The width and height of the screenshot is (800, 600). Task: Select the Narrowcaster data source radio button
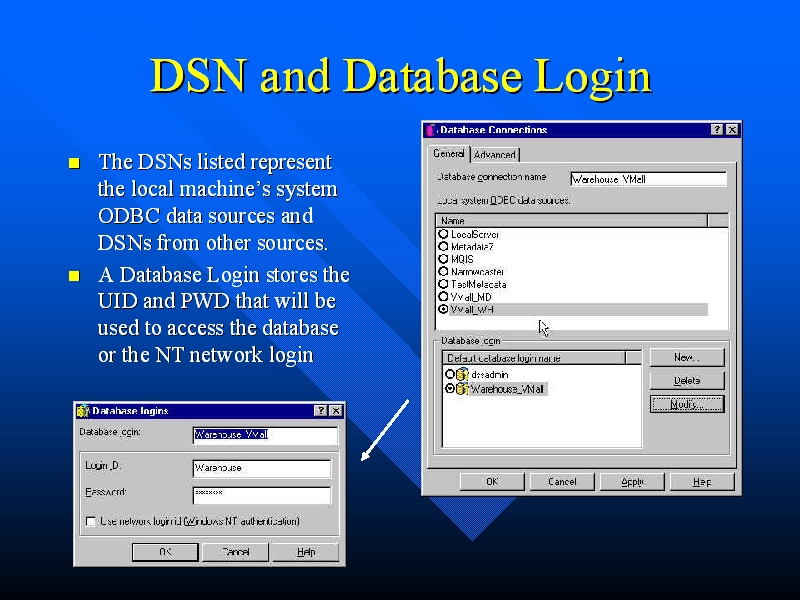[443, 272]
